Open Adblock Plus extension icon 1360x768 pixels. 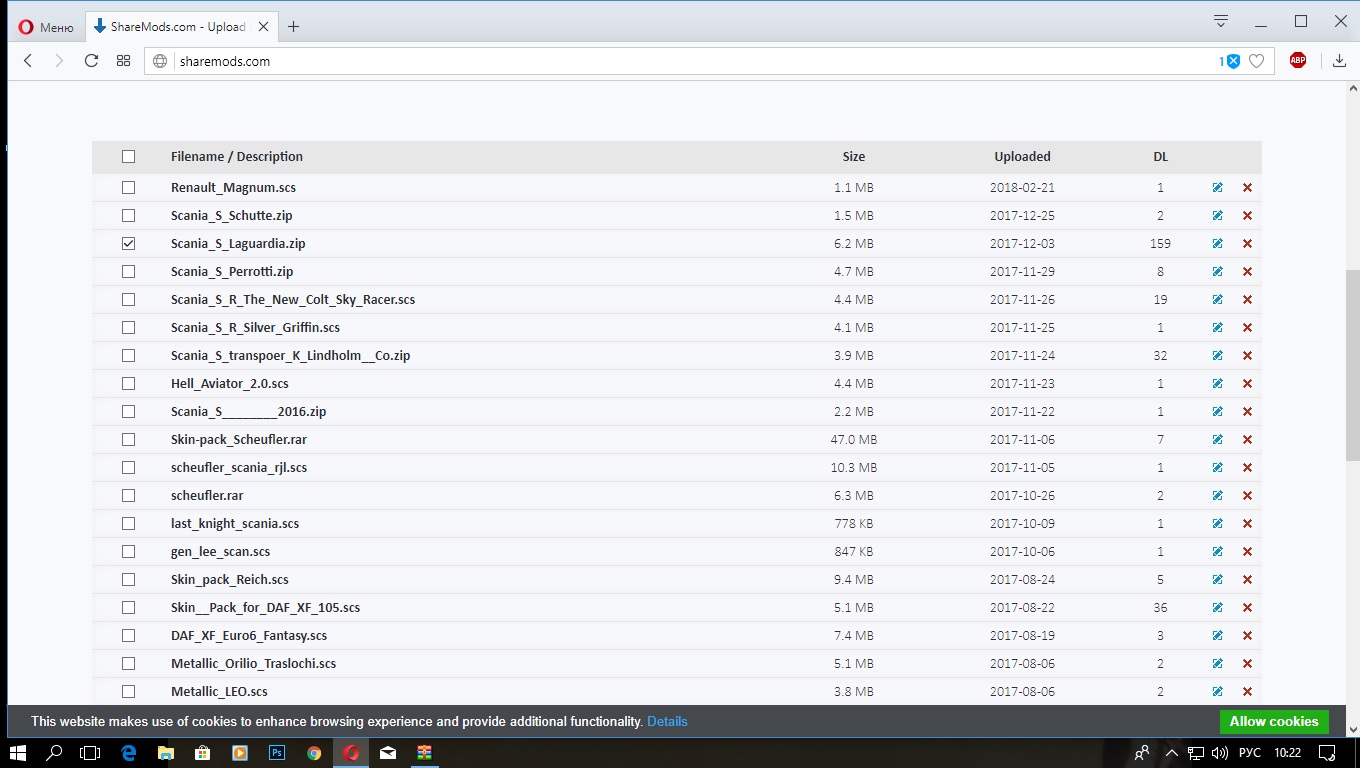1297,61
